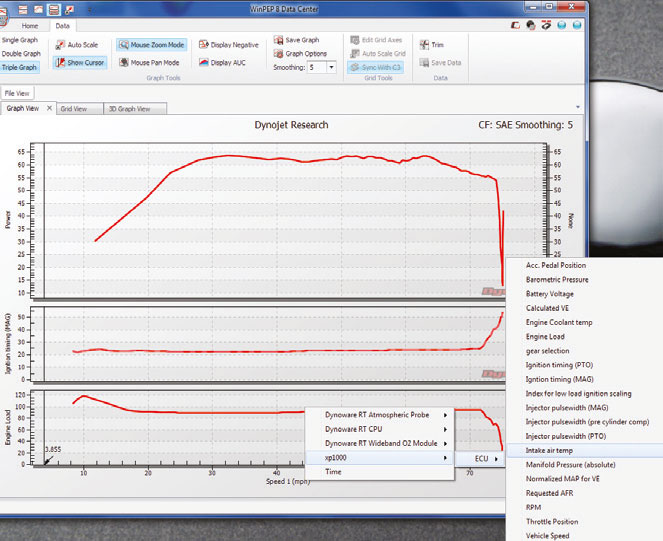This screenshot has width=663, height=541.
Task: Click the Trim data tool
Action: [x=432, y=44]
